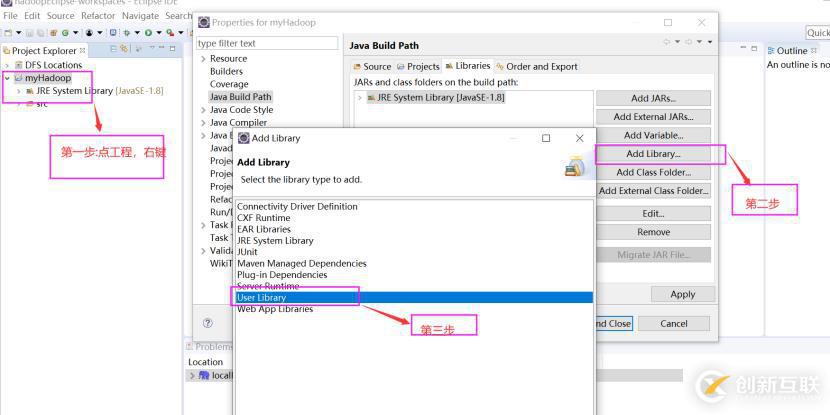Expand Java Compiler in Properties tree

[x=203, y=123]
